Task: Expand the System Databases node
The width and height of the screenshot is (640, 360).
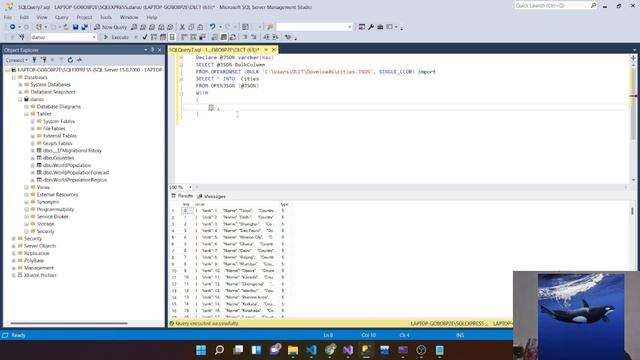Action: coord(20,84)
